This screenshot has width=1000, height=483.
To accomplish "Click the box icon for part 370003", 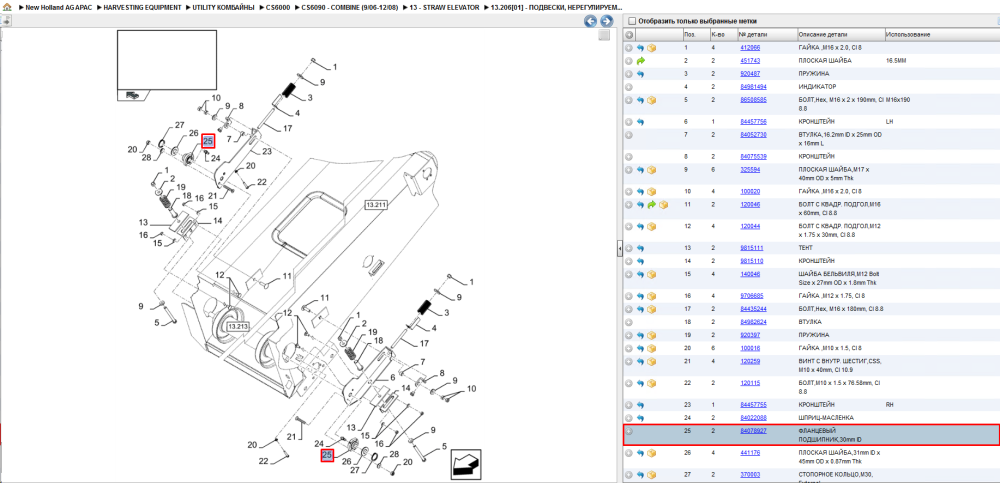I will [652, 475].
